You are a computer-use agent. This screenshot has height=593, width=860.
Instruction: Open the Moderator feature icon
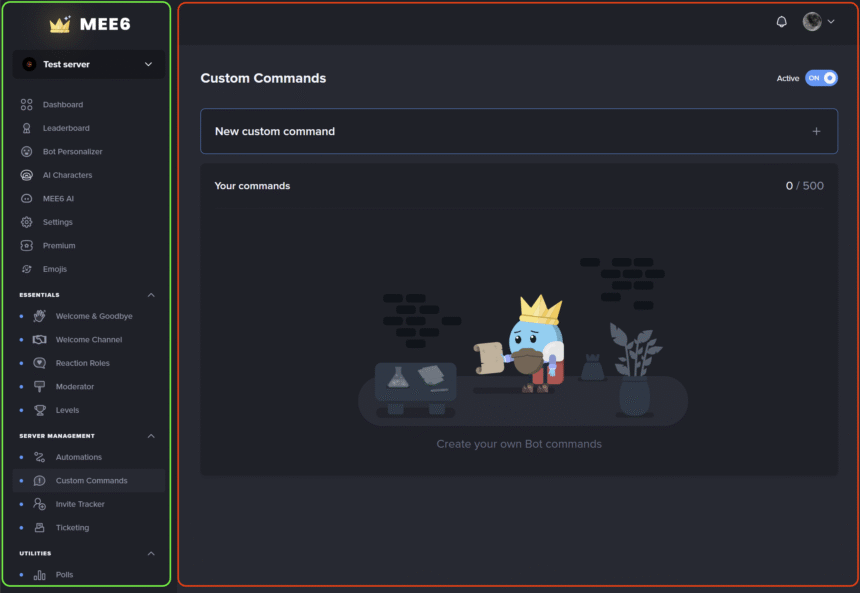39,386
